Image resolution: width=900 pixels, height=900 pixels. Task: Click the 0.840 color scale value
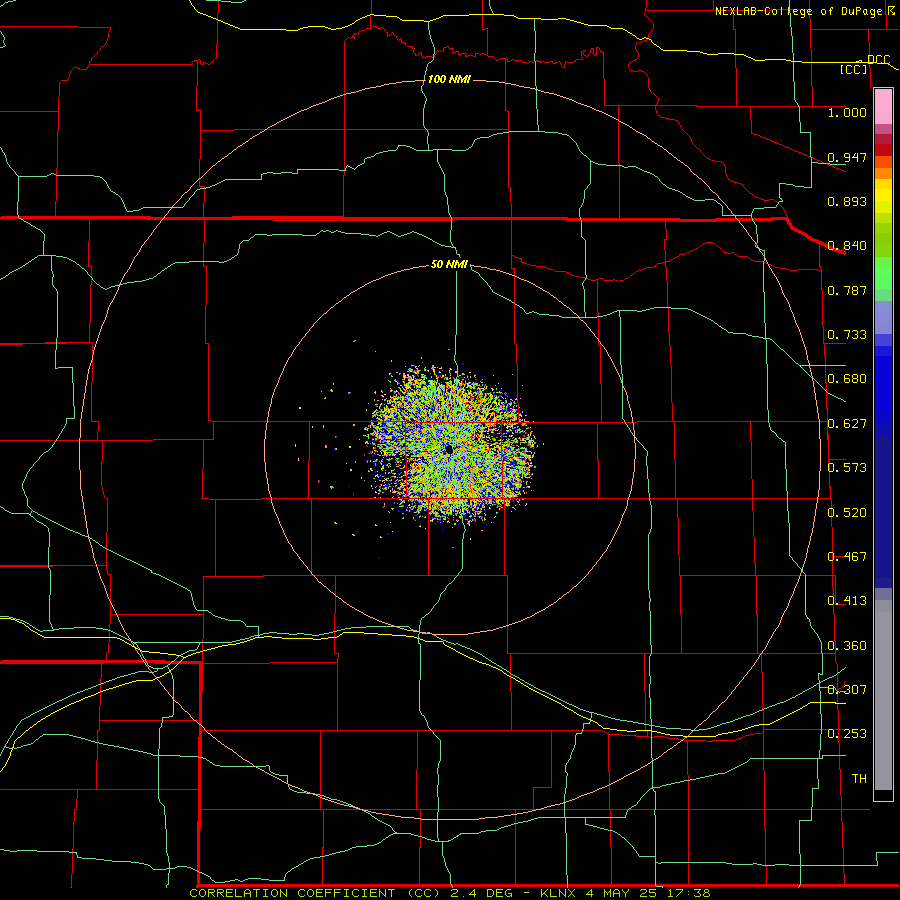click(x=847, y=246)
